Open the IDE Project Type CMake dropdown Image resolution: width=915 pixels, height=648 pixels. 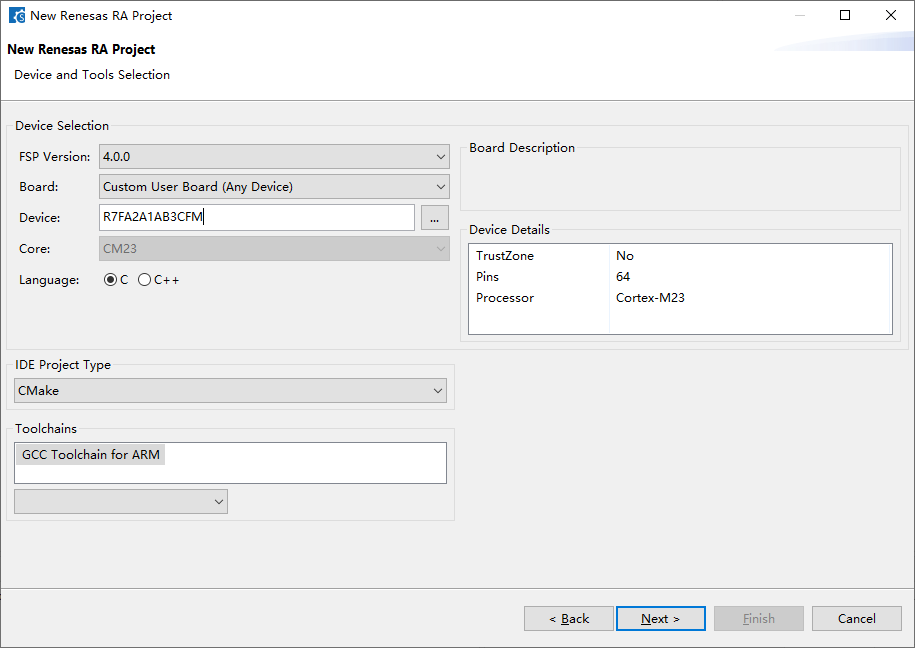[231, 391]
